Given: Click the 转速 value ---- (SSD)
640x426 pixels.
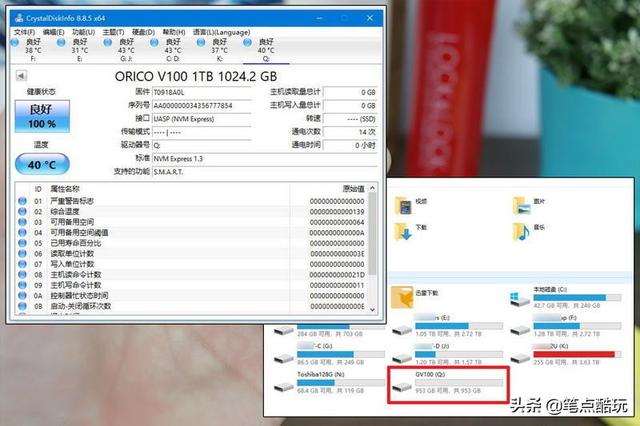Looking at the screenshot, I should coord(350,119).
